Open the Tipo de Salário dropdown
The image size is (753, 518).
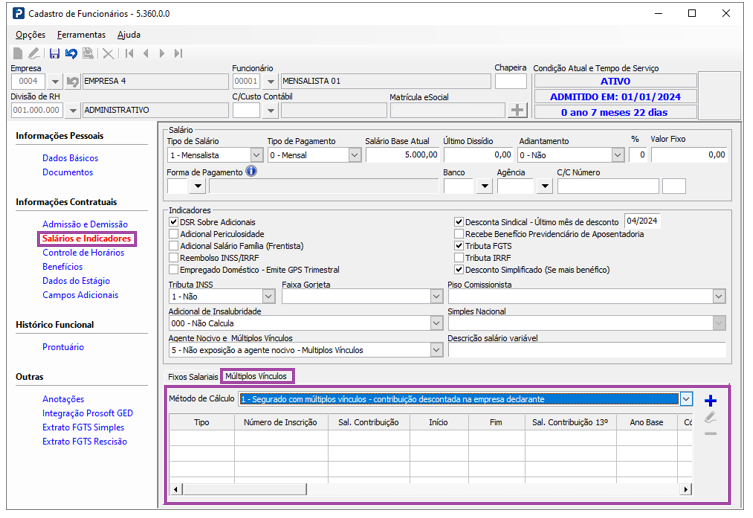click(256, 155)
